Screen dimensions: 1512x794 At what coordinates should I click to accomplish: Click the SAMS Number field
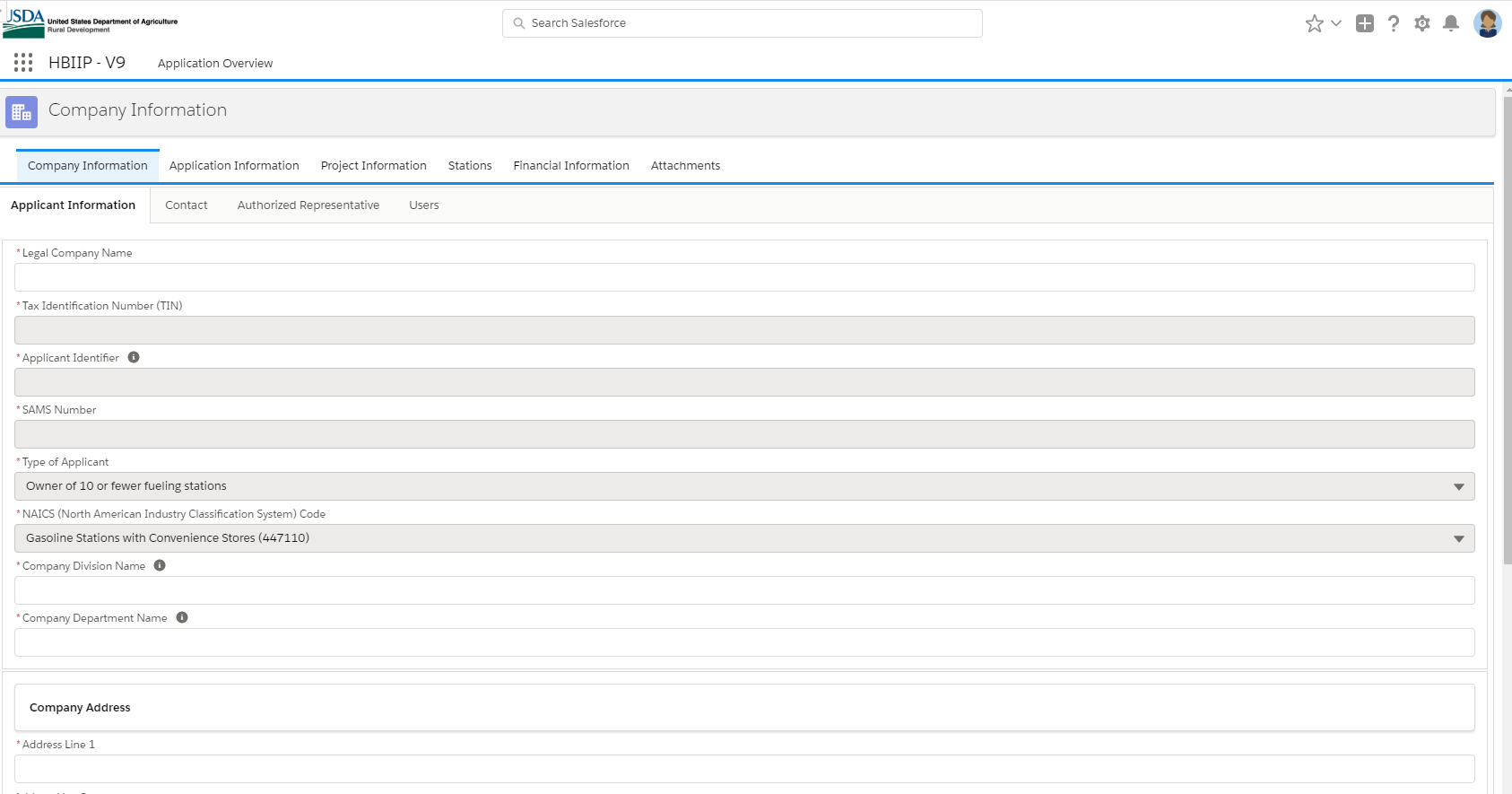744,434
